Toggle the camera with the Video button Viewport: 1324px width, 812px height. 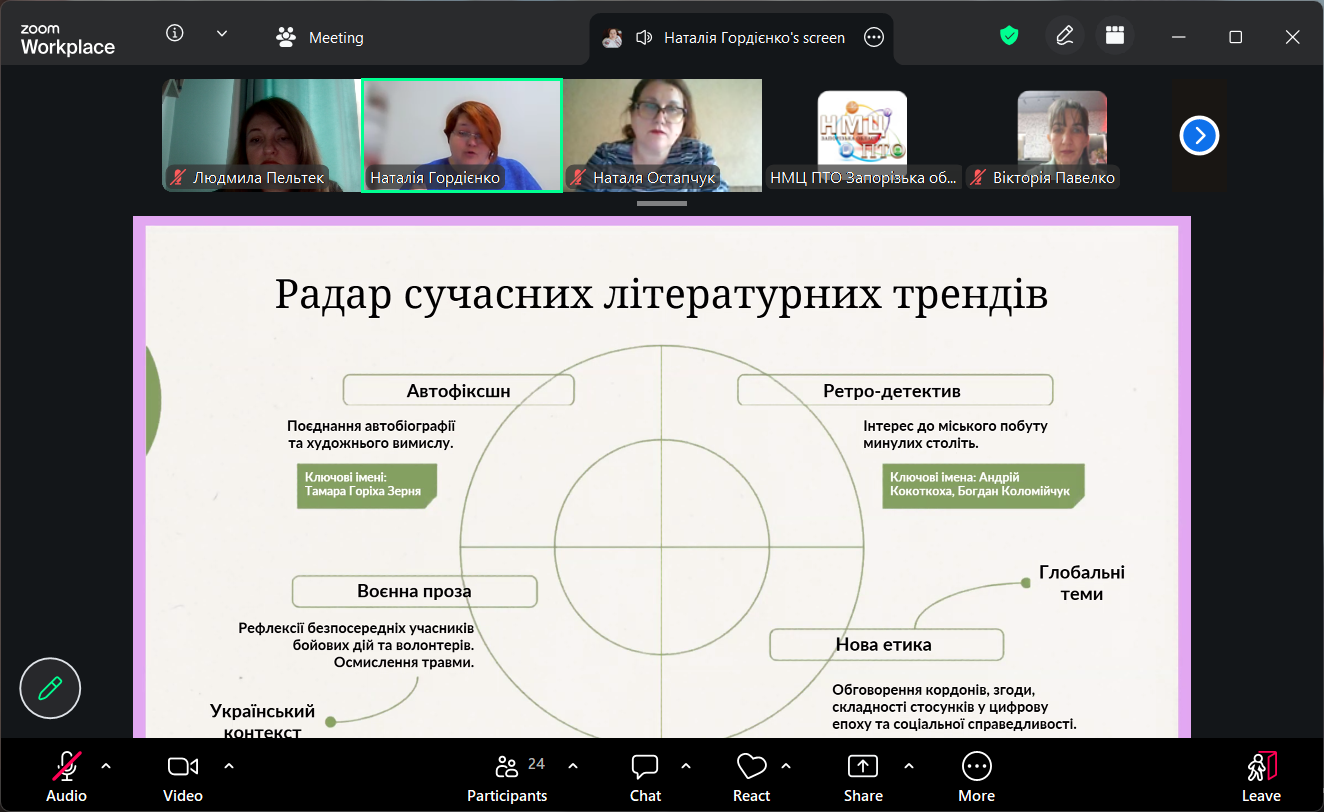pos(183,777)
